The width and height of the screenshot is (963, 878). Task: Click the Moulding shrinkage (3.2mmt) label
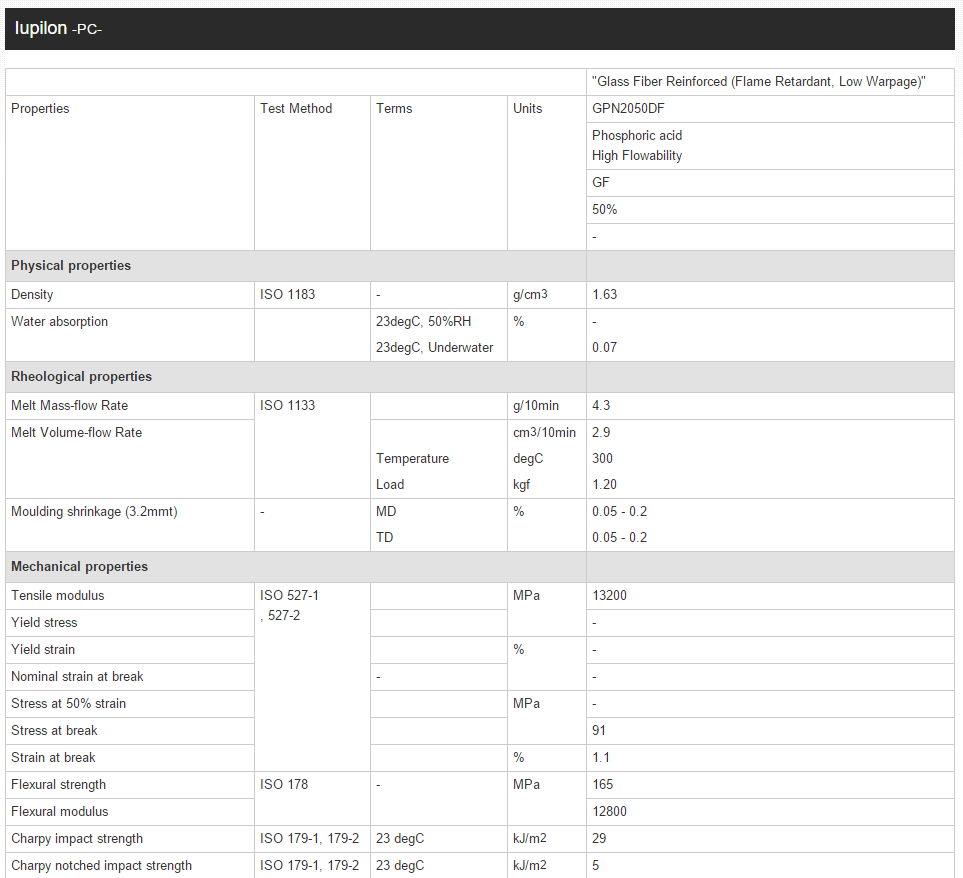point(95,511)
